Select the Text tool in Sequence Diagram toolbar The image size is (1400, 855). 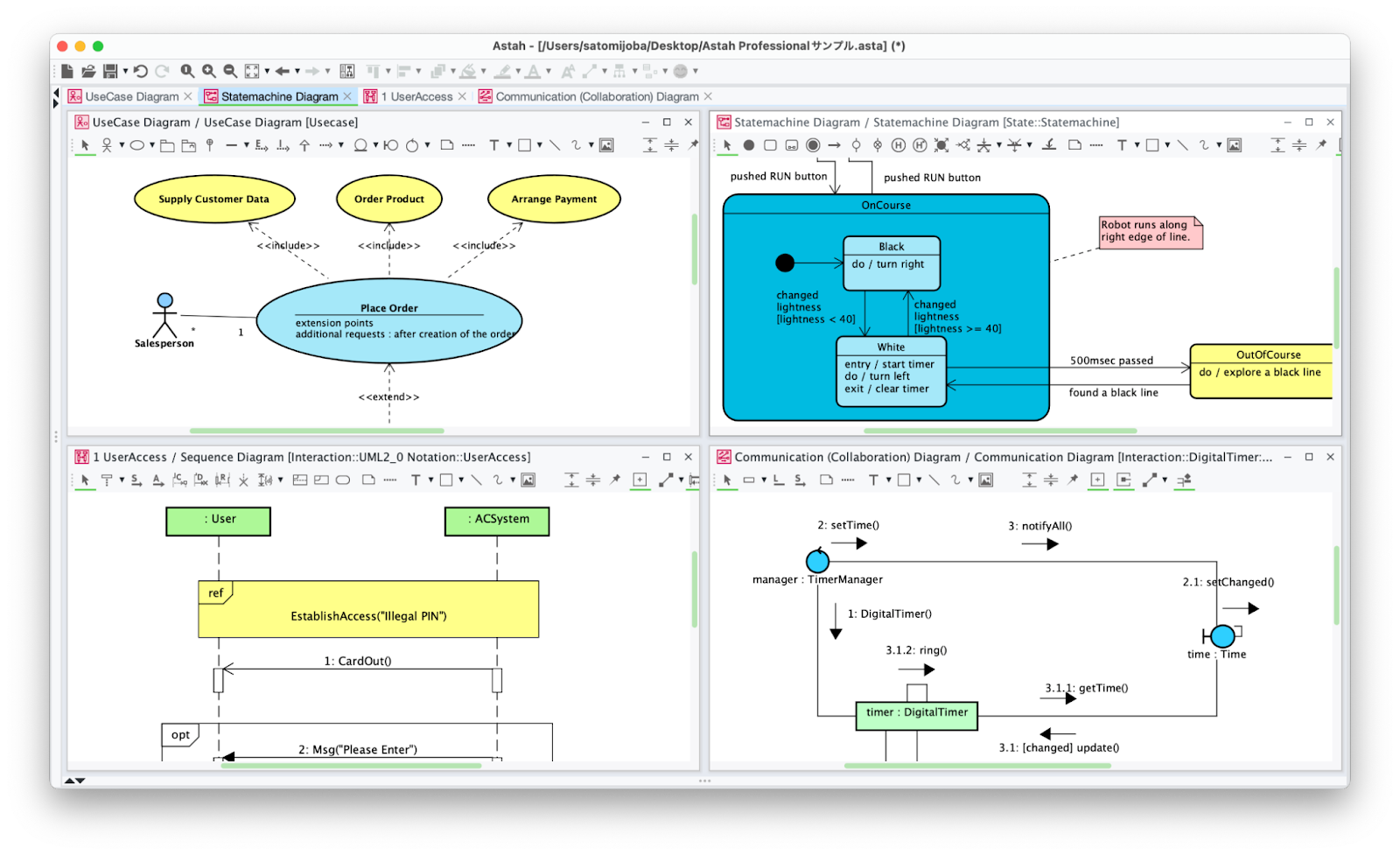[x=416, y=480]
